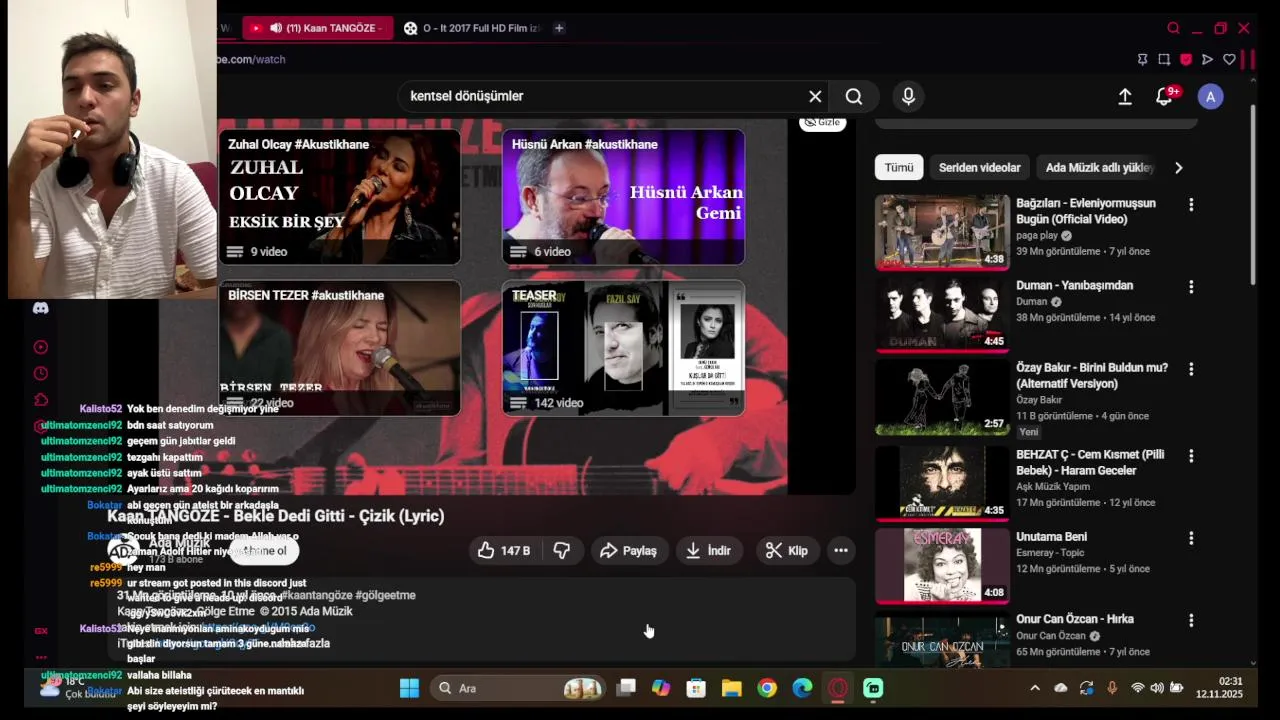Open more actions for Onur Can Özcan - Hırka
This screenshot has height=720, width=1280.
[1191, 620]
